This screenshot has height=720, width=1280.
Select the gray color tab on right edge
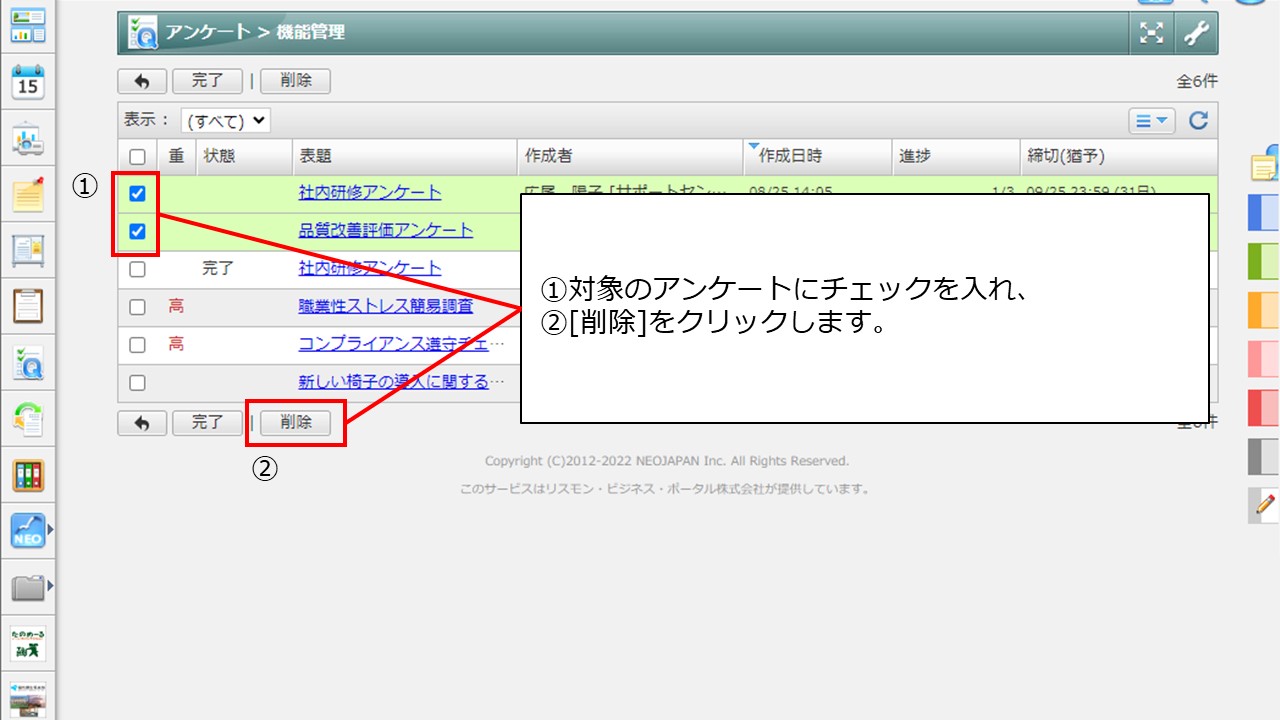coord(1264,456)
